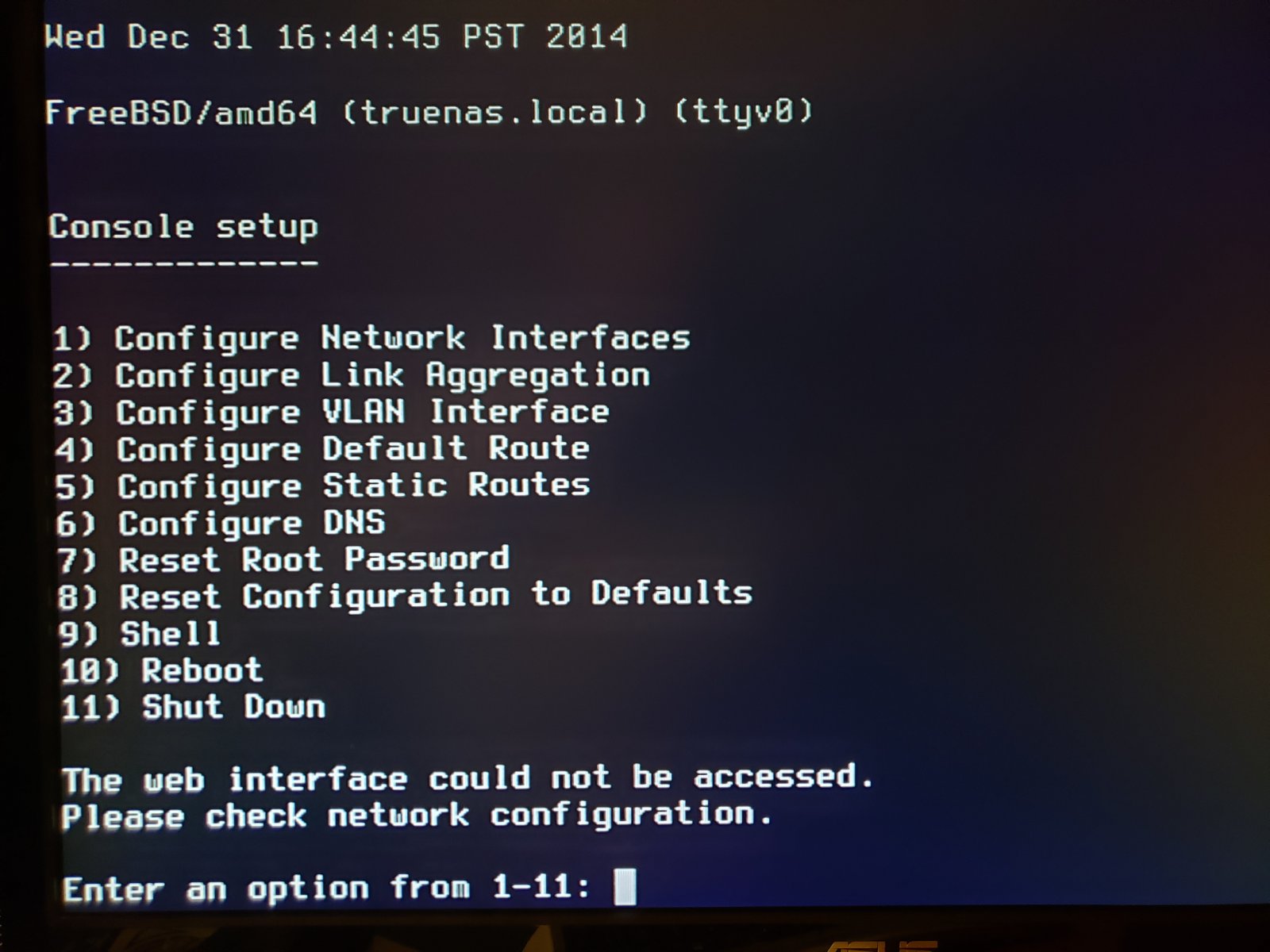Open the Shell menu option
Viewport: 1270px width, 952px height.
pyautogui.click(x=140, y=634)
